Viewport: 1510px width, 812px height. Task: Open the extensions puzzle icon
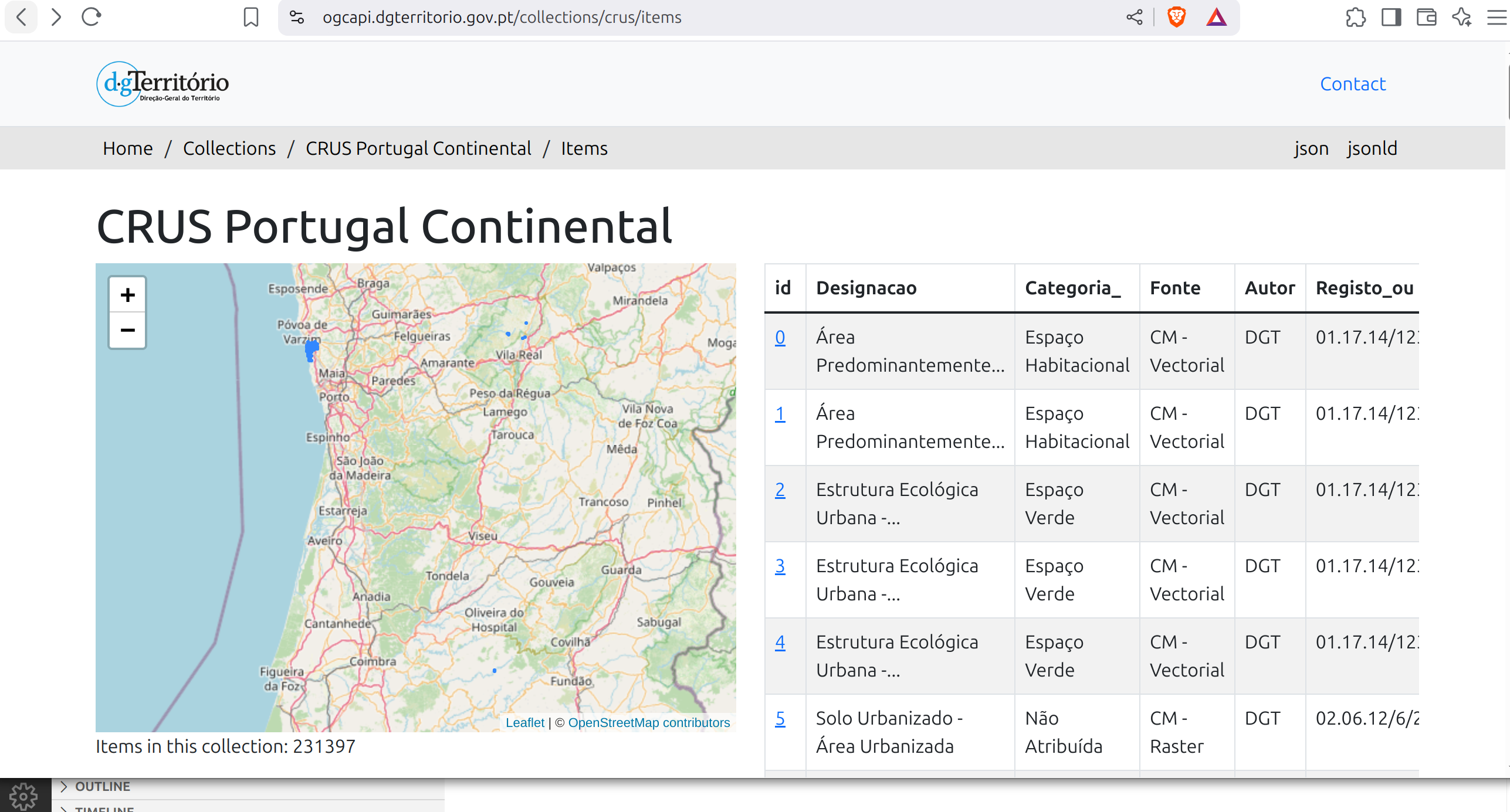1355,17
